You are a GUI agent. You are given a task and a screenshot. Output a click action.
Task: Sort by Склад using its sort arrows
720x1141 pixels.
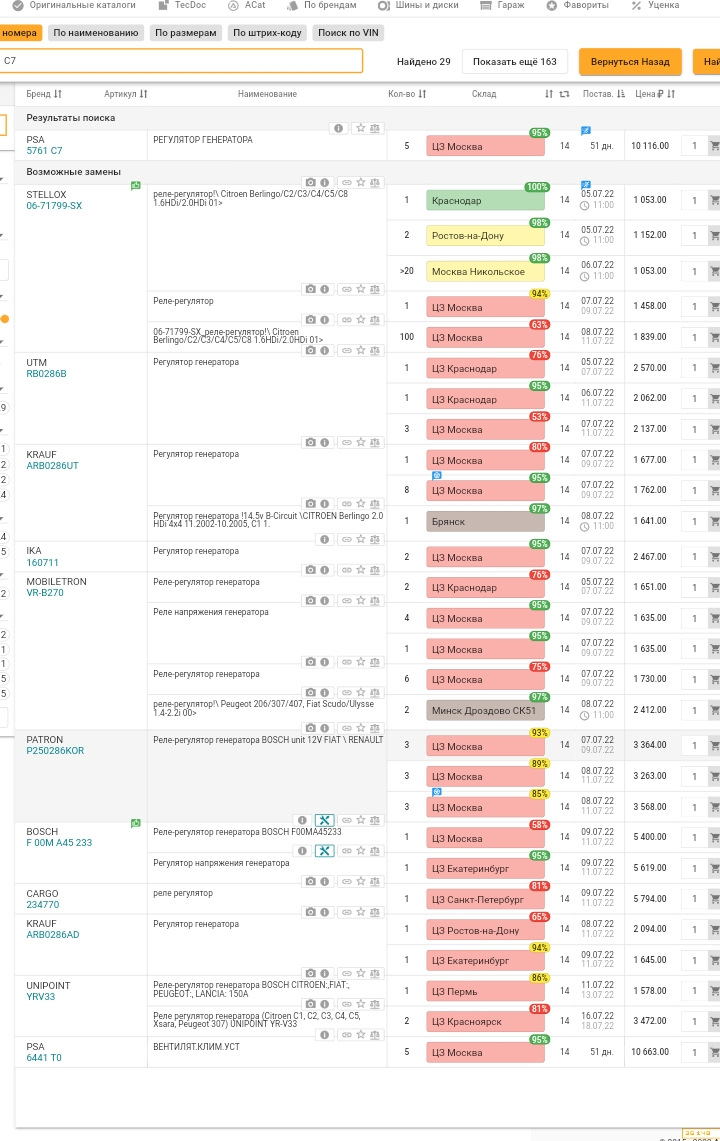[549, 94]
